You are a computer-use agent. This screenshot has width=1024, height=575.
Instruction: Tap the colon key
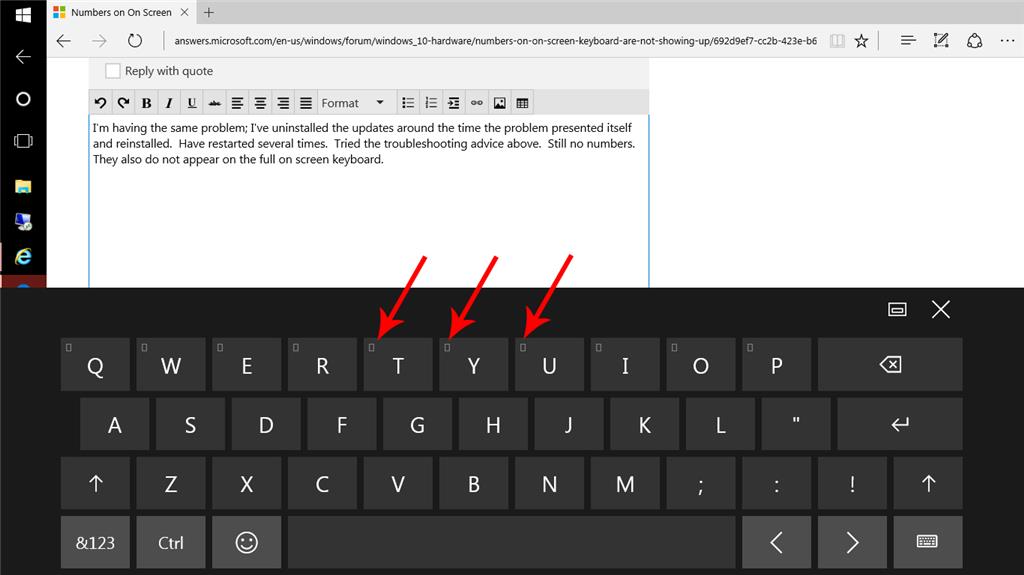(776, 483)
